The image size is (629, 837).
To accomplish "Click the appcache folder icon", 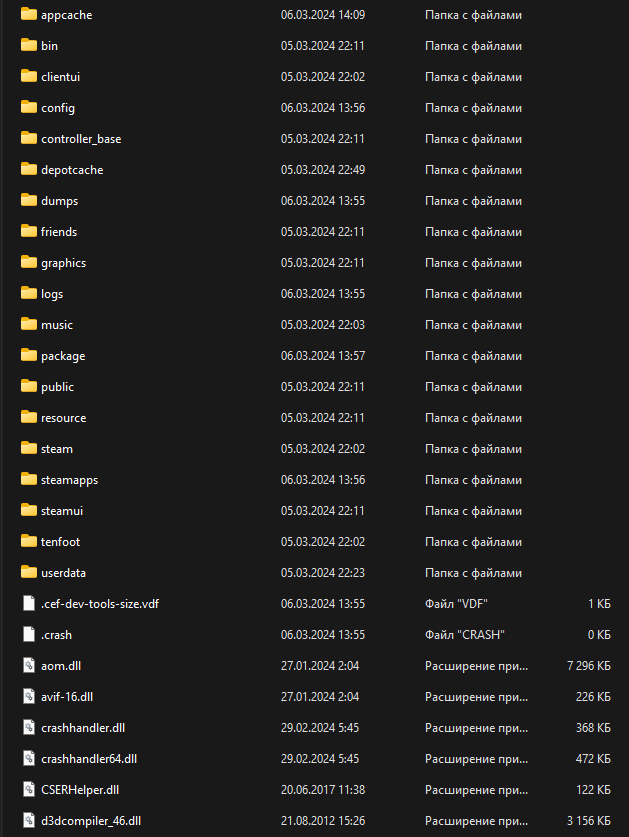I will pos(29,14).
